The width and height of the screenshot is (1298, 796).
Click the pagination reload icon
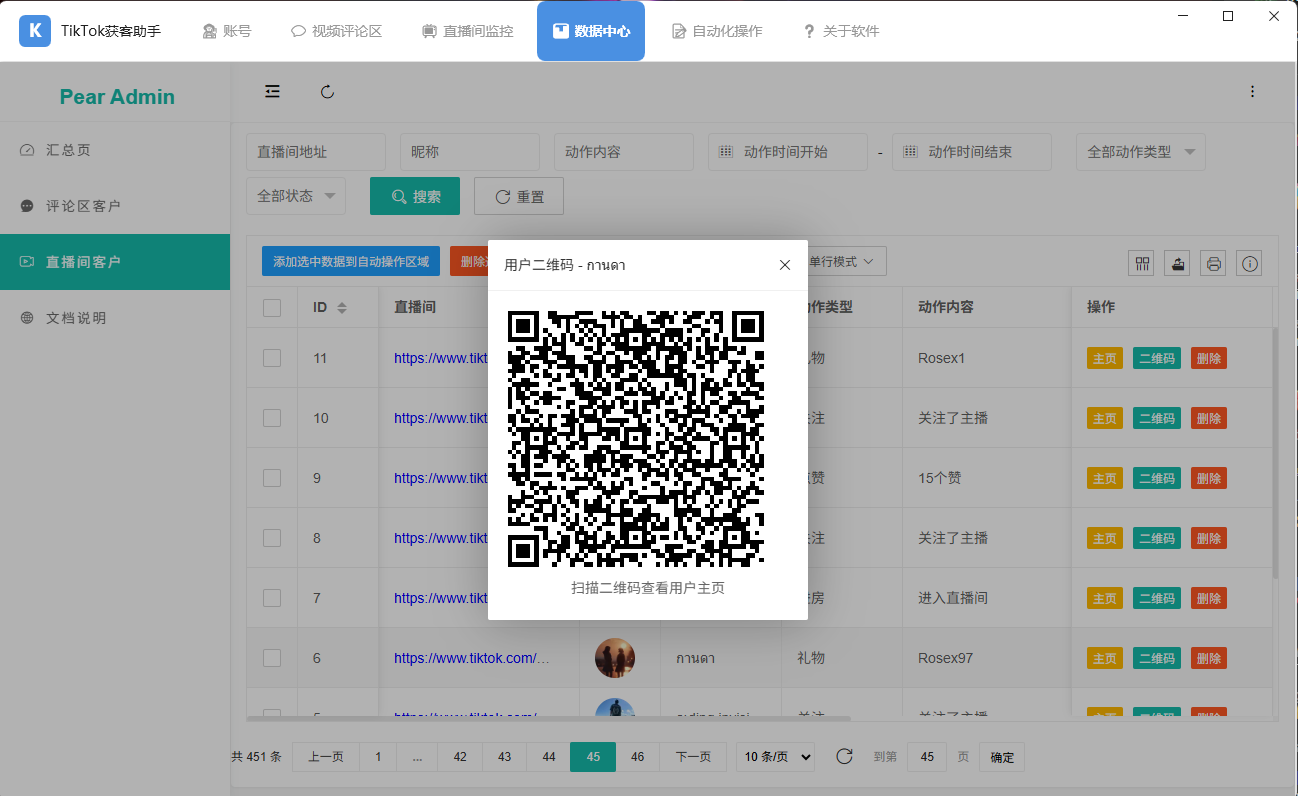coord(844,757)
